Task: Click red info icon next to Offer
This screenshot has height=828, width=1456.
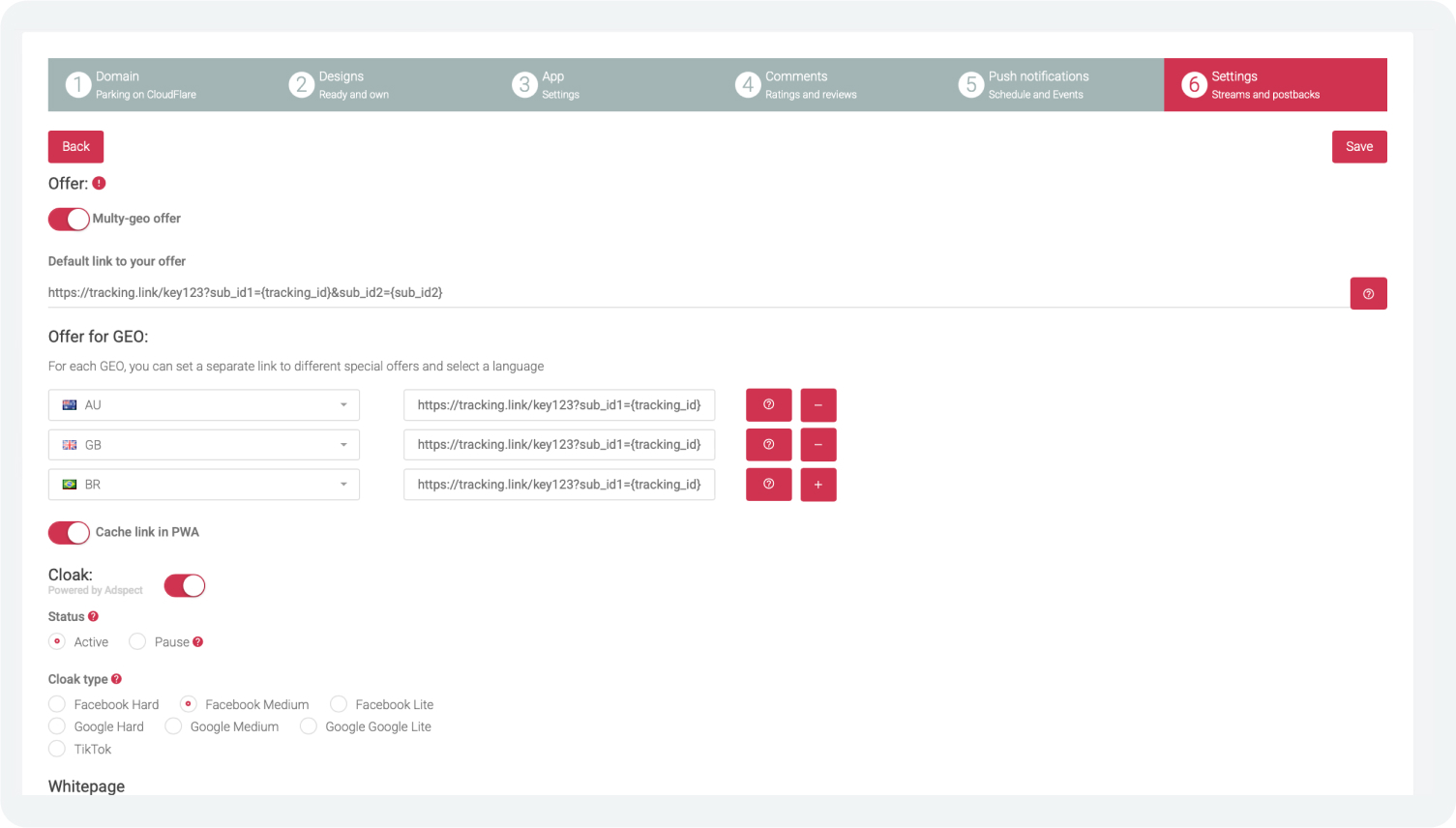Action: [99, 184]
